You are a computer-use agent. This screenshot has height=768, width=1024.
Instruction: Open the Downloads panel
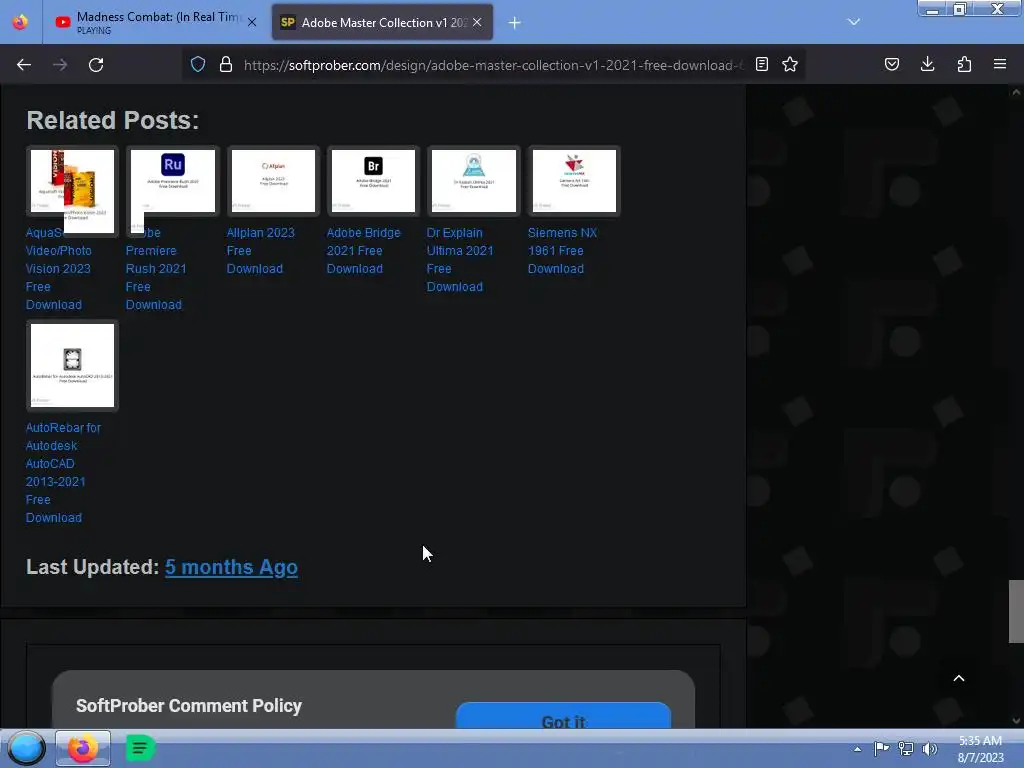pos(927,65)
